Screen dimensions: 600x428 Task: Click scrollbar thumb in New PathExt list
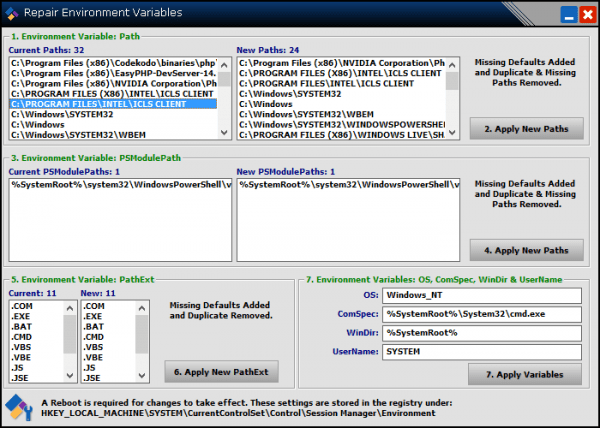coord(142,334)
